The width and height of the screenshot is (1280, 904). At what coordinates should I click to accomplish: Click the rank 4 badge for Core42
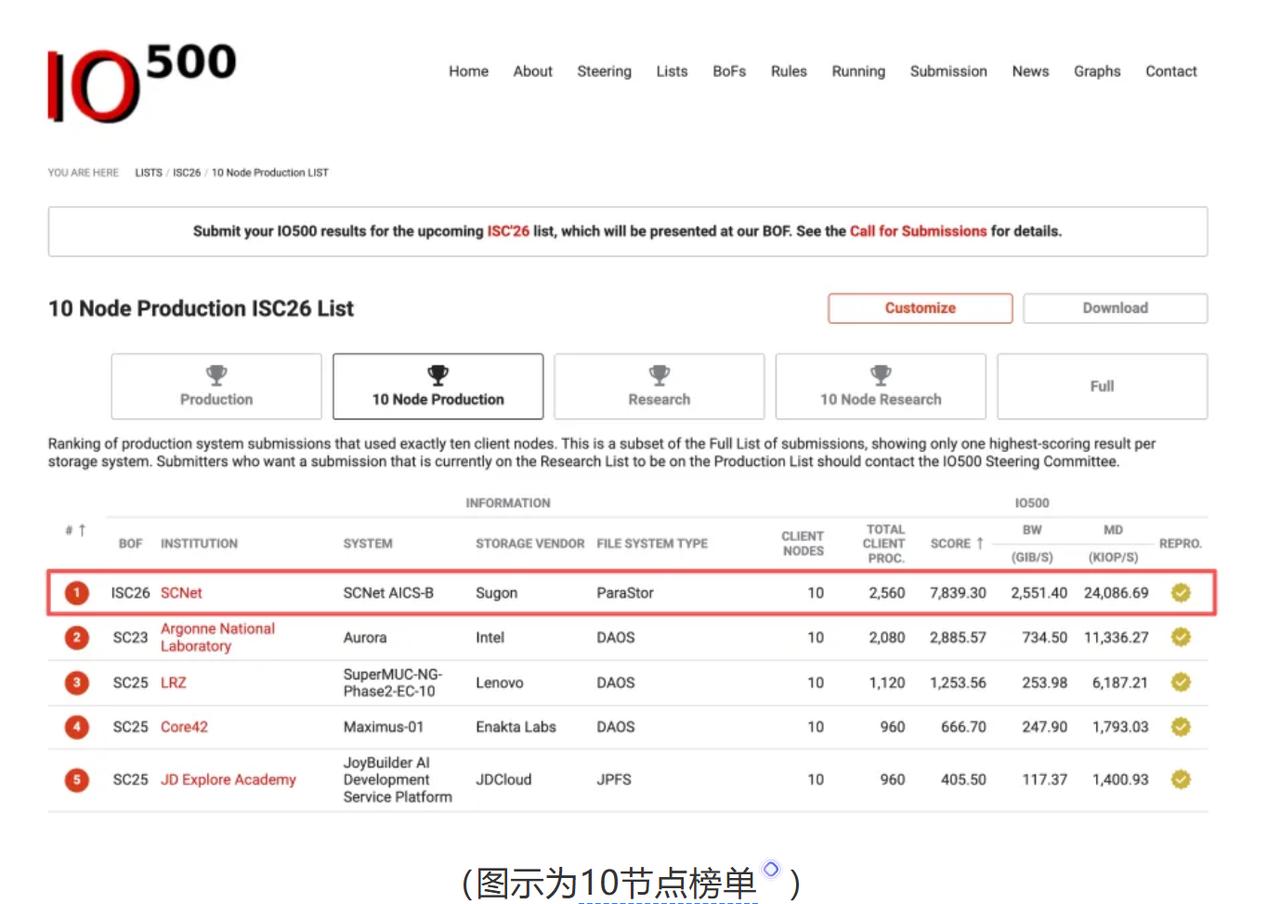(77, 727)
